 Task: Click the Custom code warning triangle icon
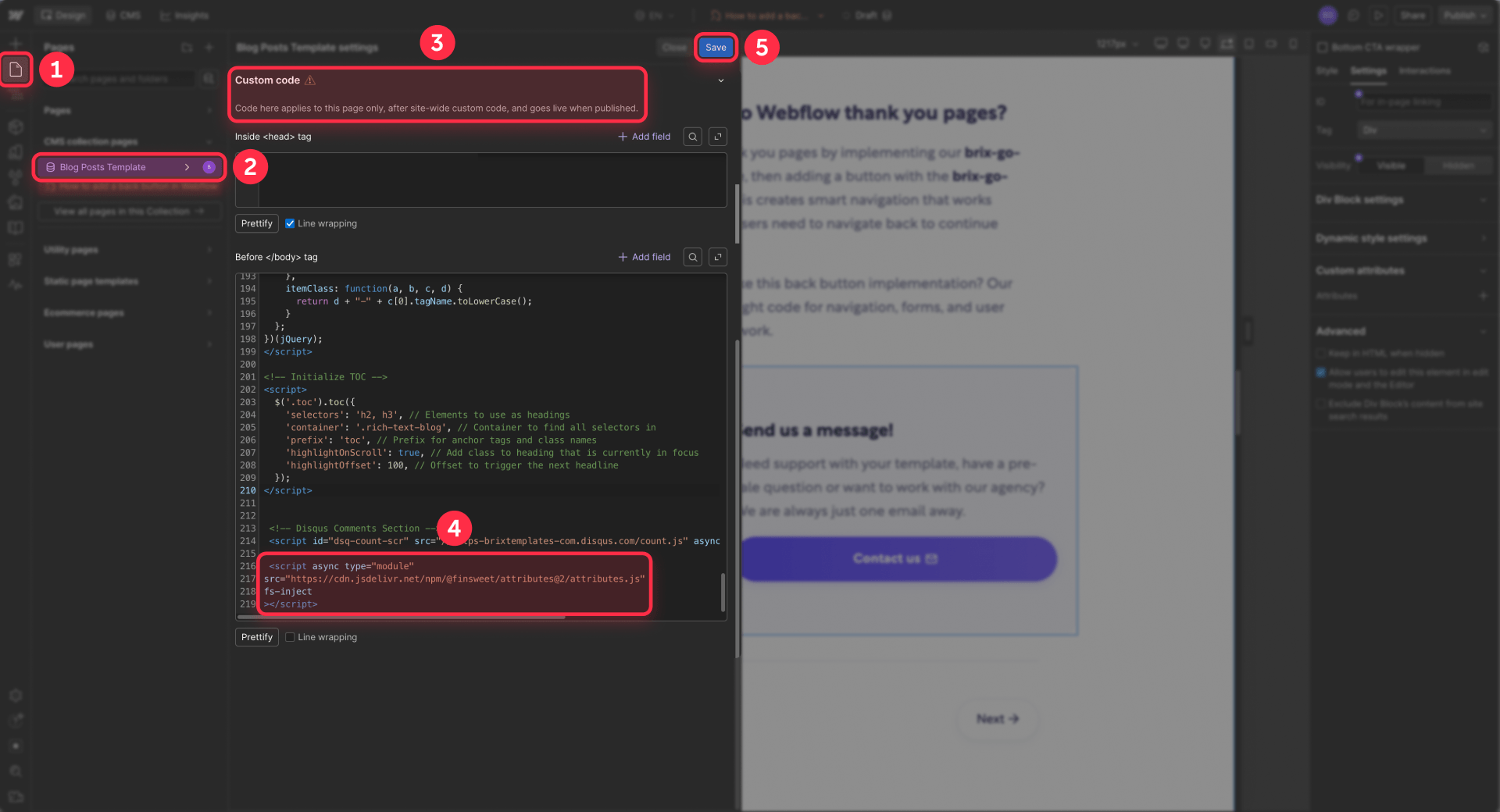coord(310,80)
